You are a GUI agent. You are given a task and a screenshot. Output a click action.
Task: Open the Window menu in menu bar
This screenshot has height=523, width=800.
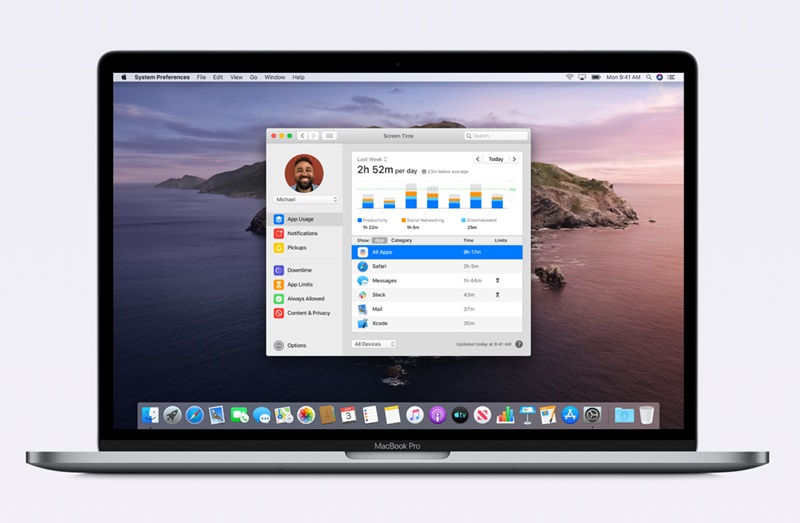pyautogui.click(x=274, y=77)
